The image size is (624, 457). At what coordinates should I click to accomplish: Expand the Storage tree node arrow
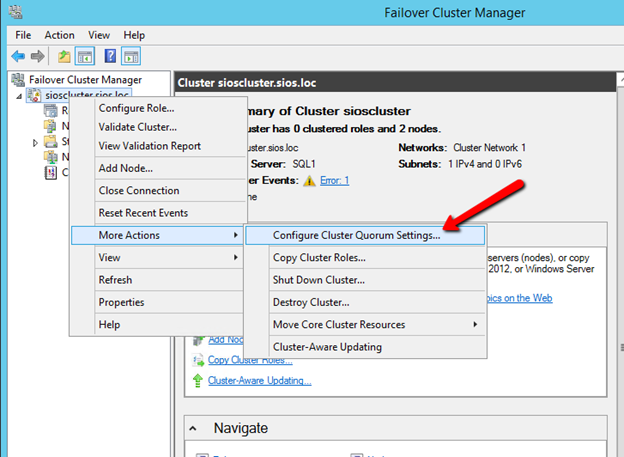[x=37, y=142]
